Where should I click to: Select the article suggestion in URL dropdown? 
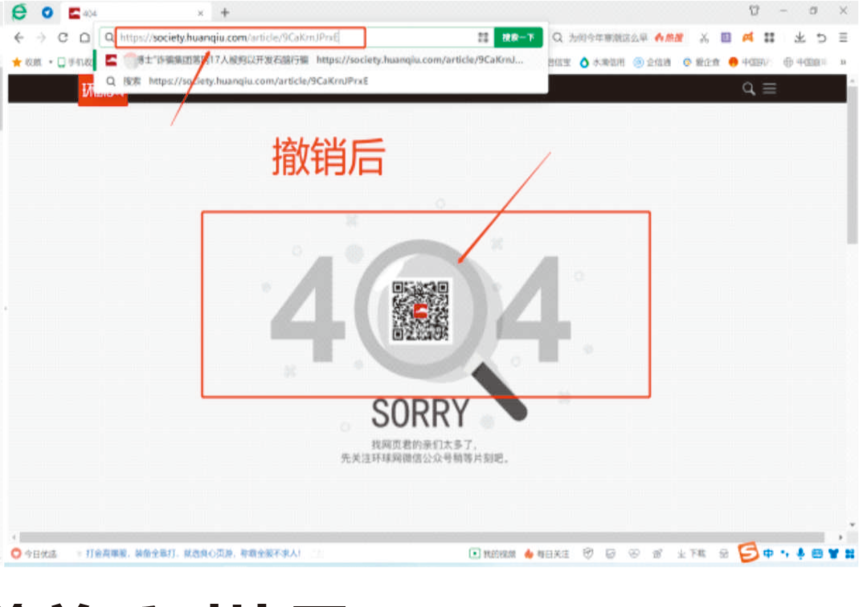(322, 60)
